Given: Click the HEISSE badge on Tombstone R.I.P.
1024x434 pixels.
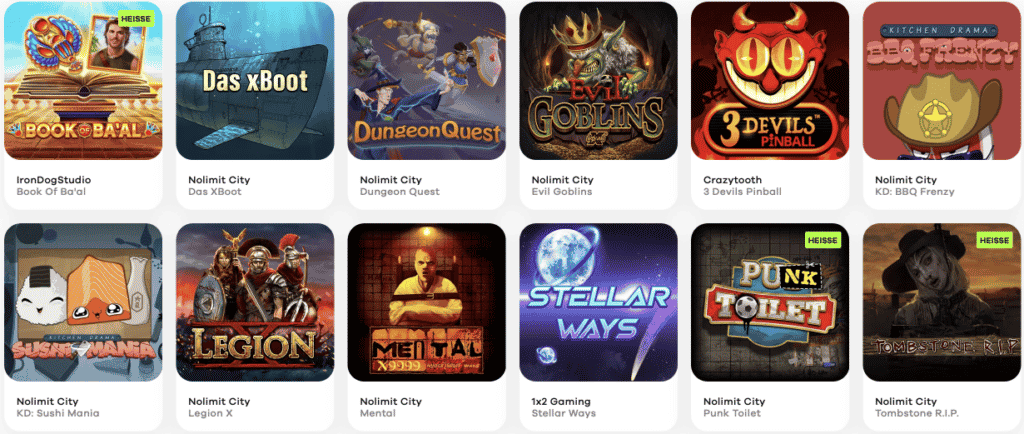Looking at the screenshot, I should [995, 241].
